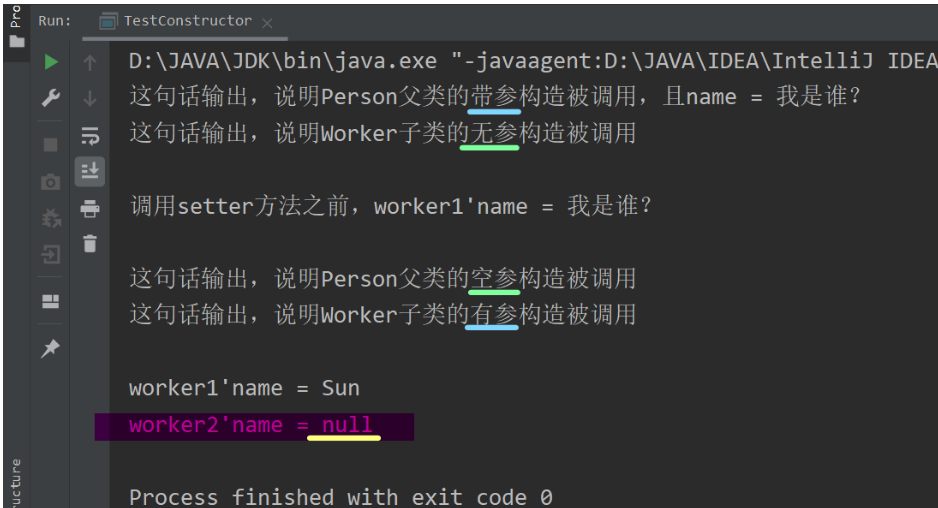
Task: Click the Stop process square icon
Action: [50, 145]
